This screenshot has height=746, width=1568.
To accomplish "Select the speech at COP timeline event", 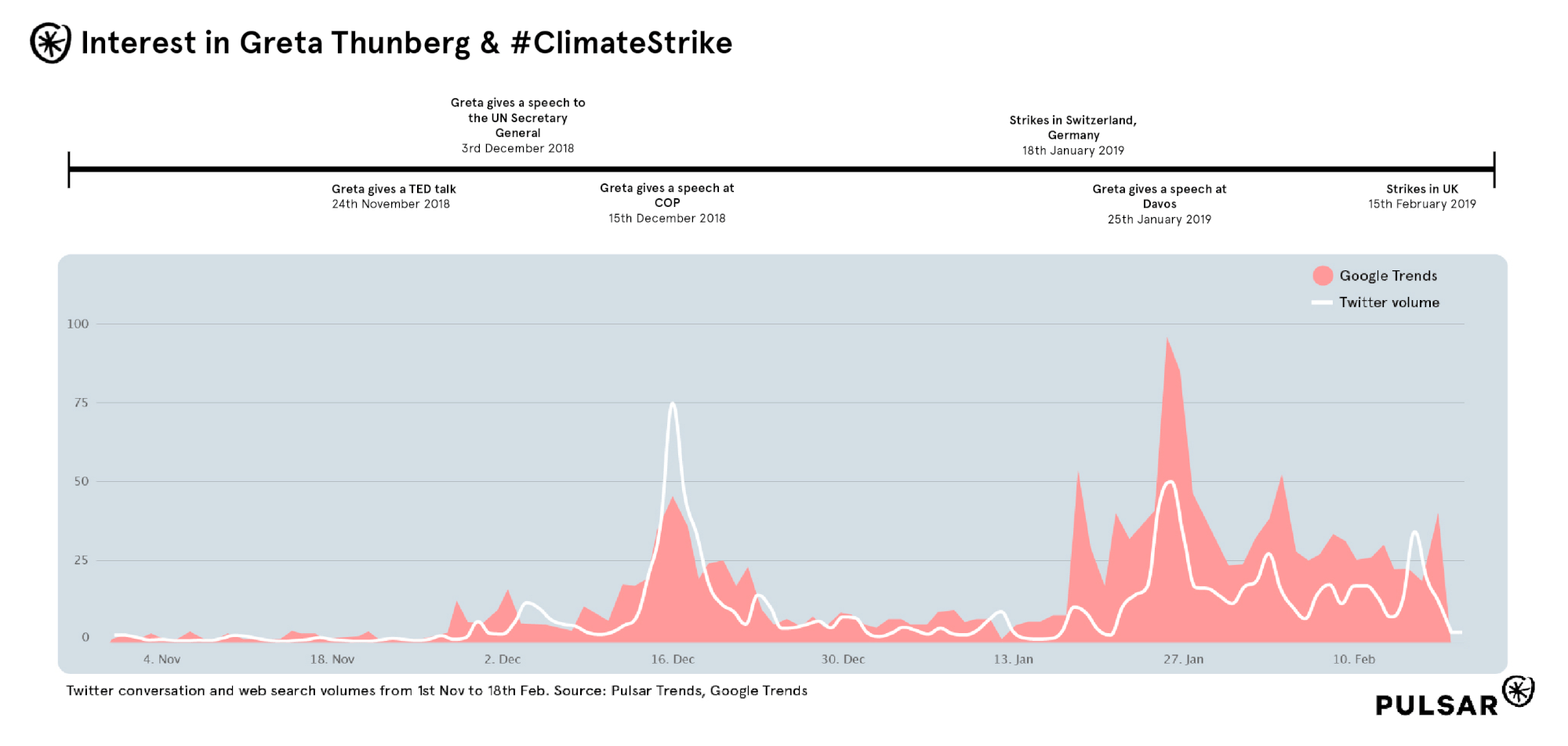I will (667, 203).
